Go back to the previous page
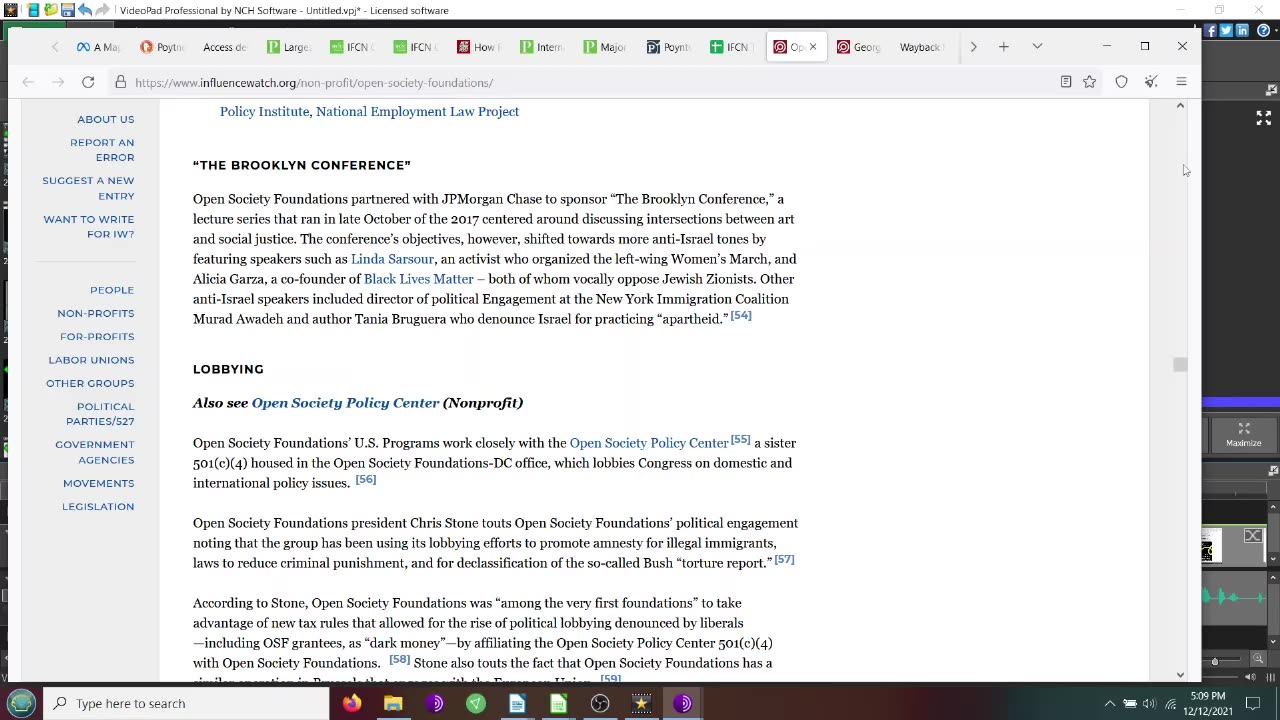 28,82
